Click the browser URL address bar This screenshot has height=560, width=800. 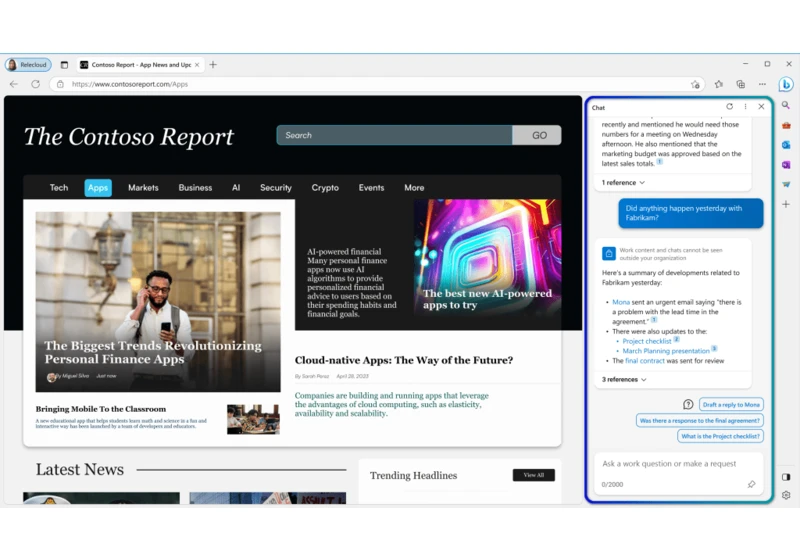[x=377, y=84]
